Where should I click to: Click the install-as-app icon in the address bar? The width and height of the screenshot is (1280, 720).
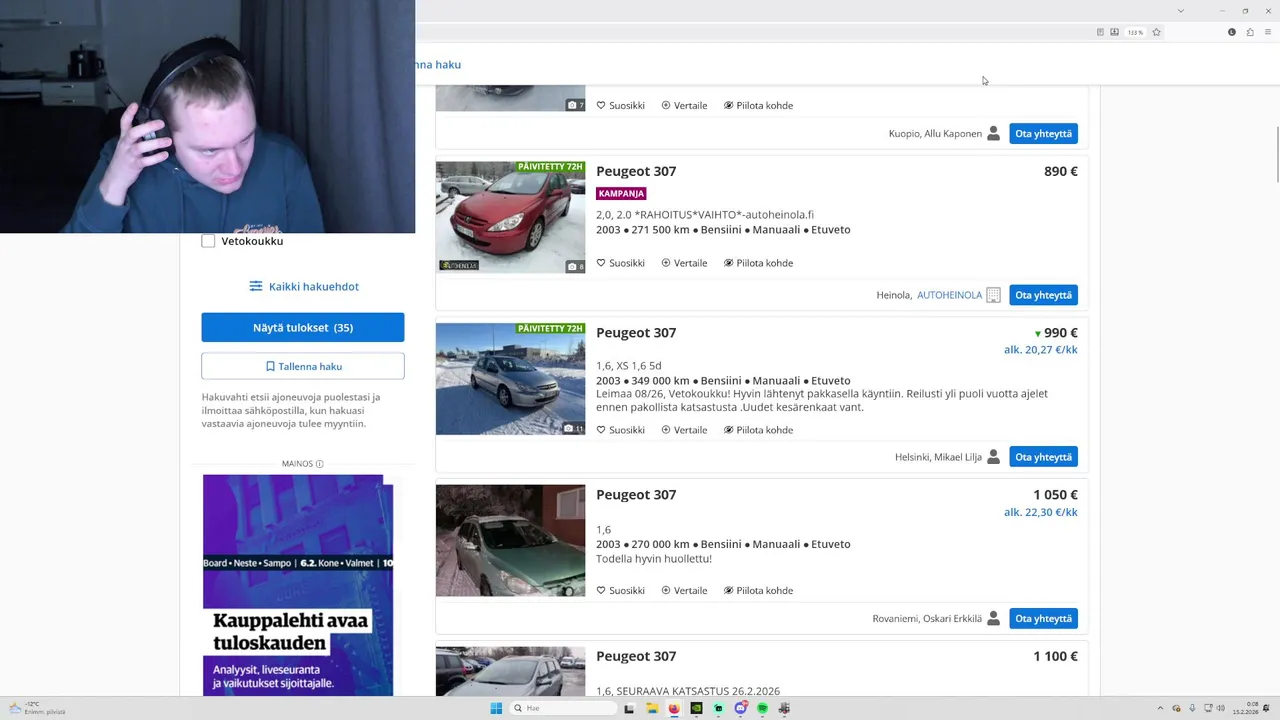(x=1114, y=32)
